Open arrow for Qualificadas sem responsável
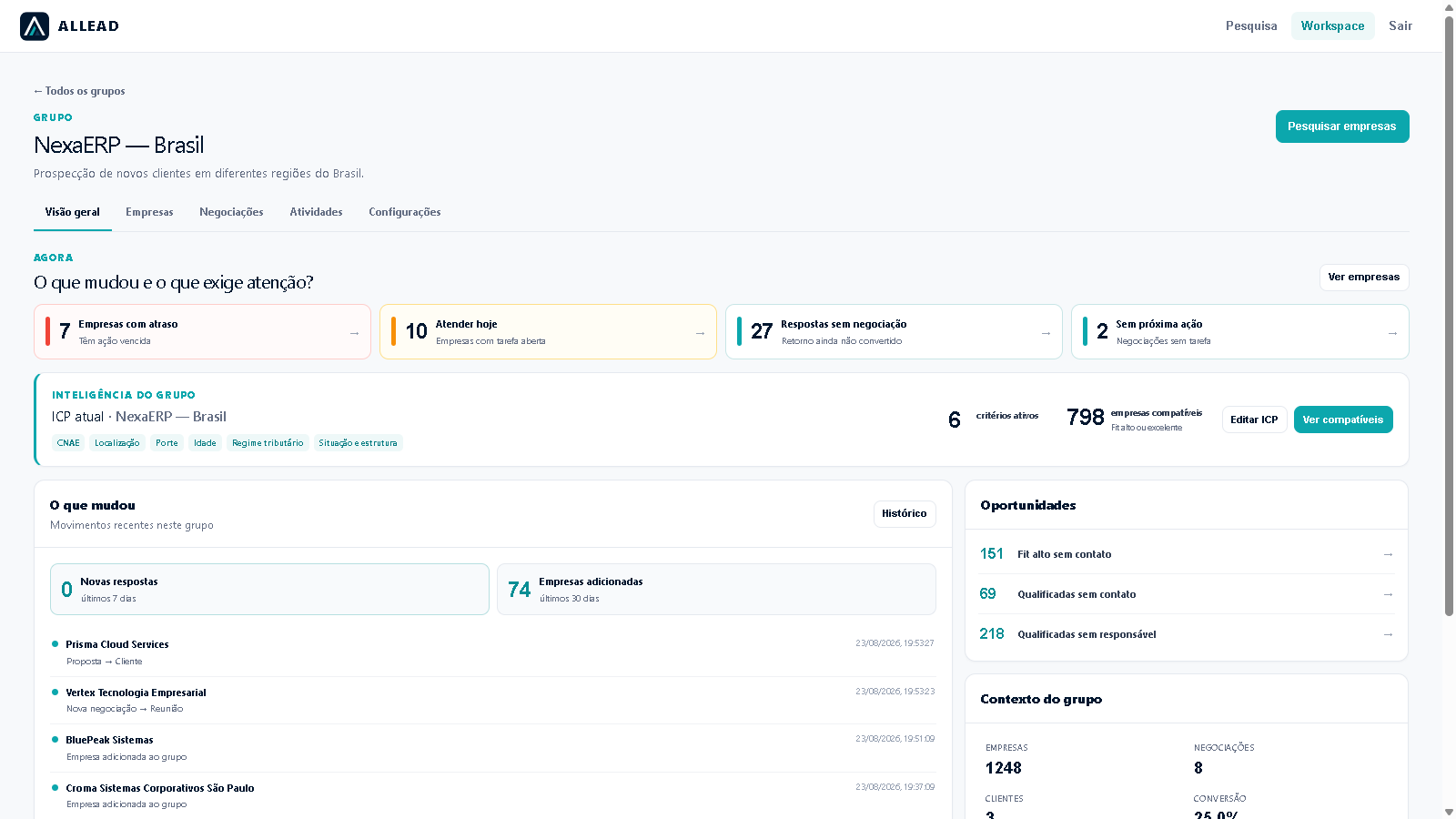Screen dimensions: 1456x819 click(1388, 634)
